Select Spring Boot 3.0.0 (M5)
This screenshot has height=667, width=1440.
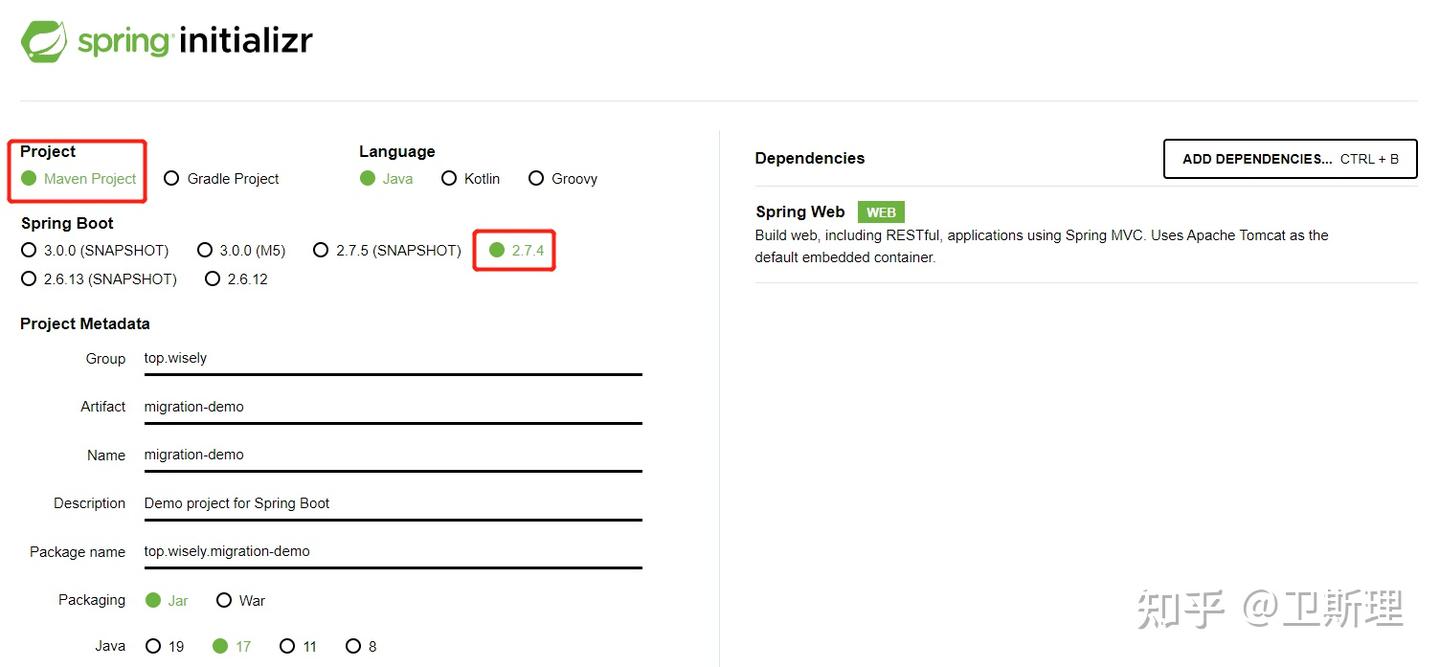click(205, 250)
